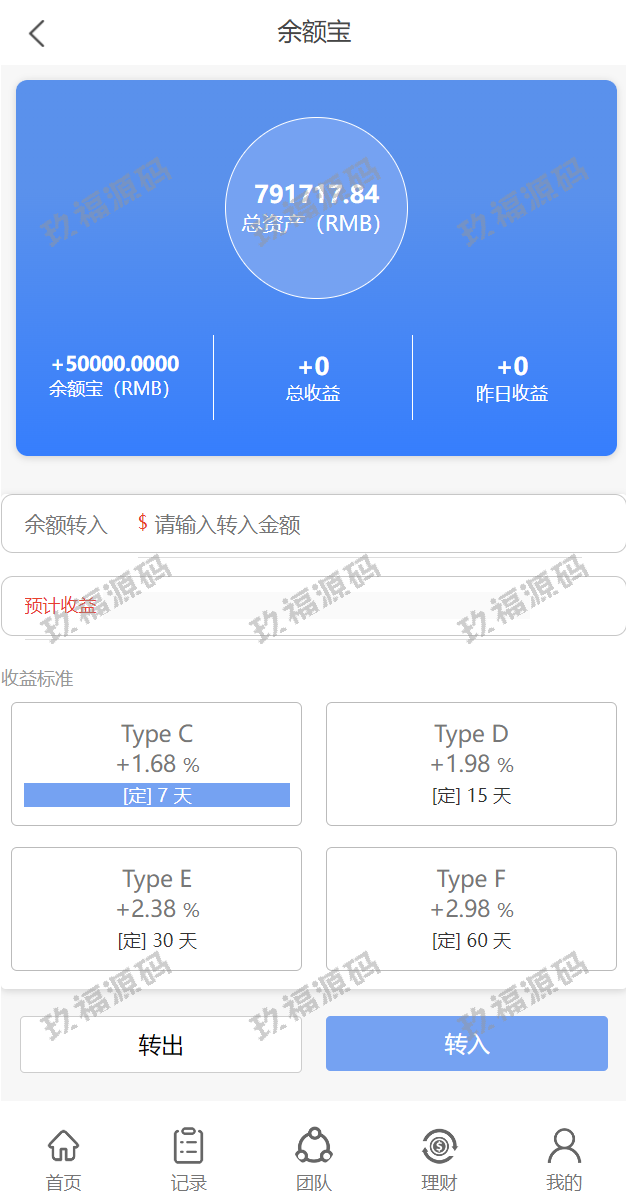Viewport: 626px width, 1191px height.
Task: Open the 团队 team icon
Action: 313,1146
